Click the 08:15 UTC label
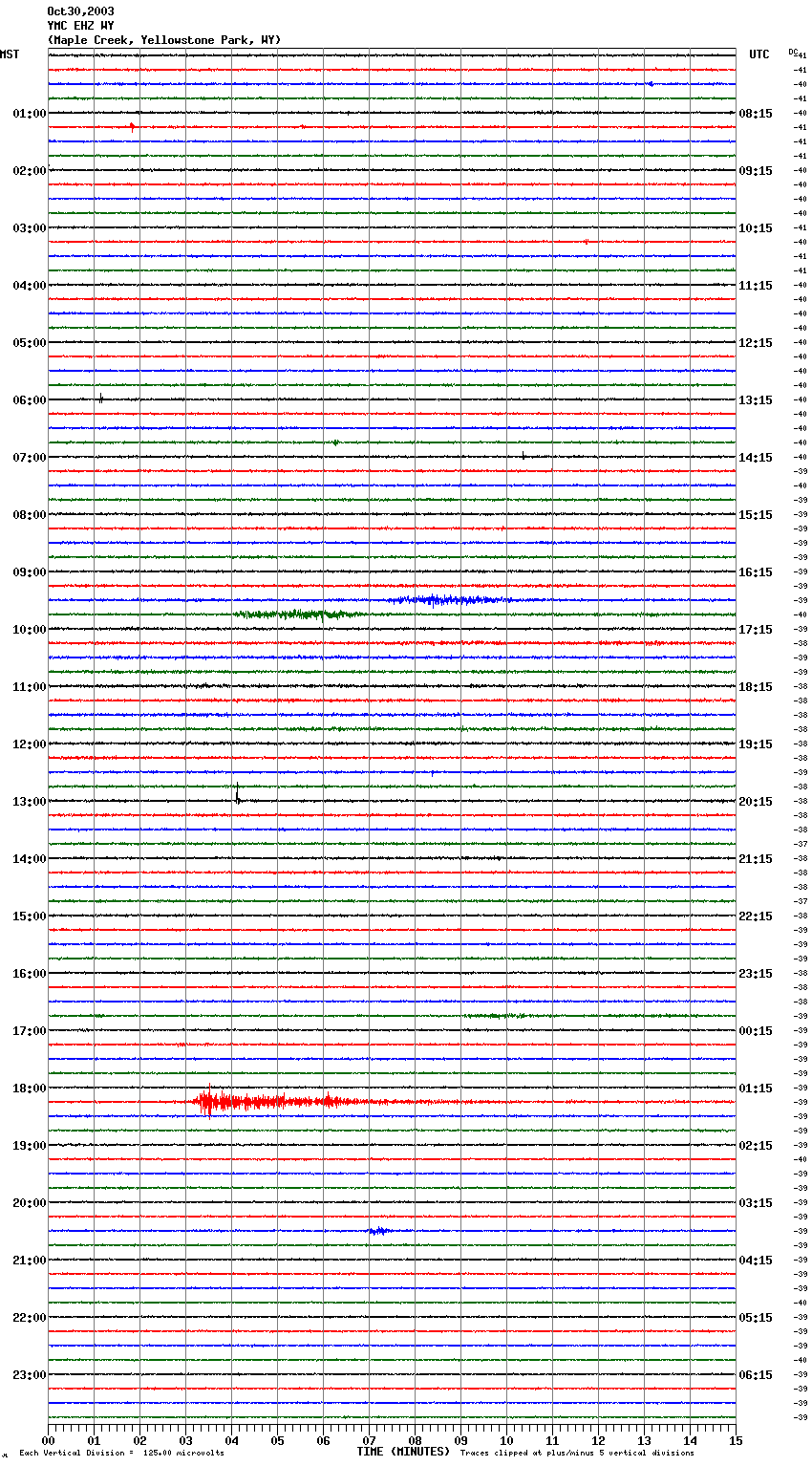 [756, 114]
